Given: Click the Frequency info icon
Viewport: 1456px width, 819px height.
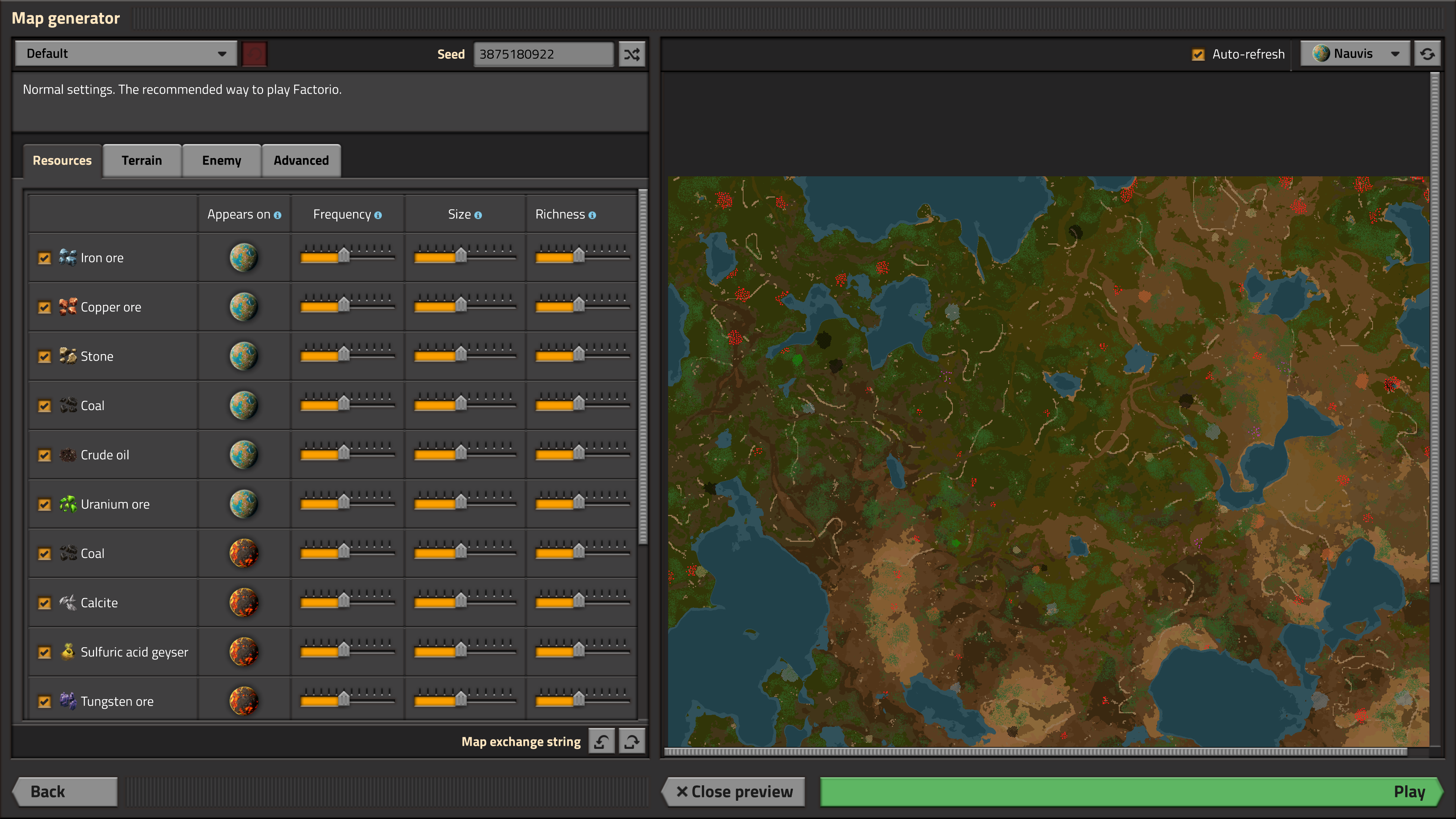Looking at the screenshot, I should (x=378, y=215).
